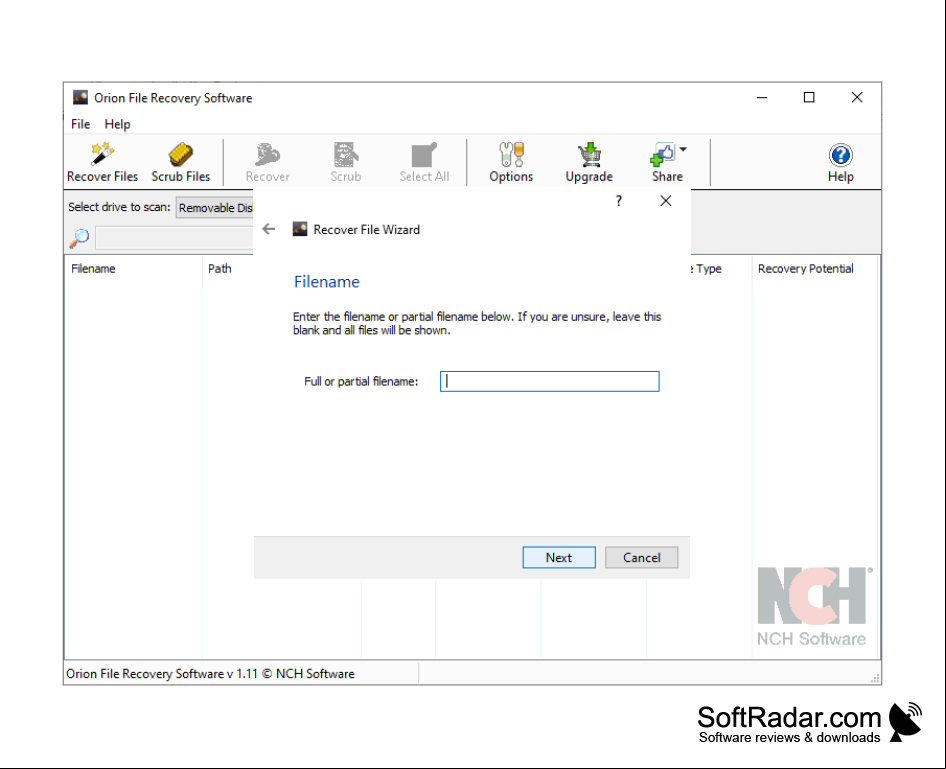
Task: Click the version text in the status bar
Action: pyautogui.click(x=210, y=674)
